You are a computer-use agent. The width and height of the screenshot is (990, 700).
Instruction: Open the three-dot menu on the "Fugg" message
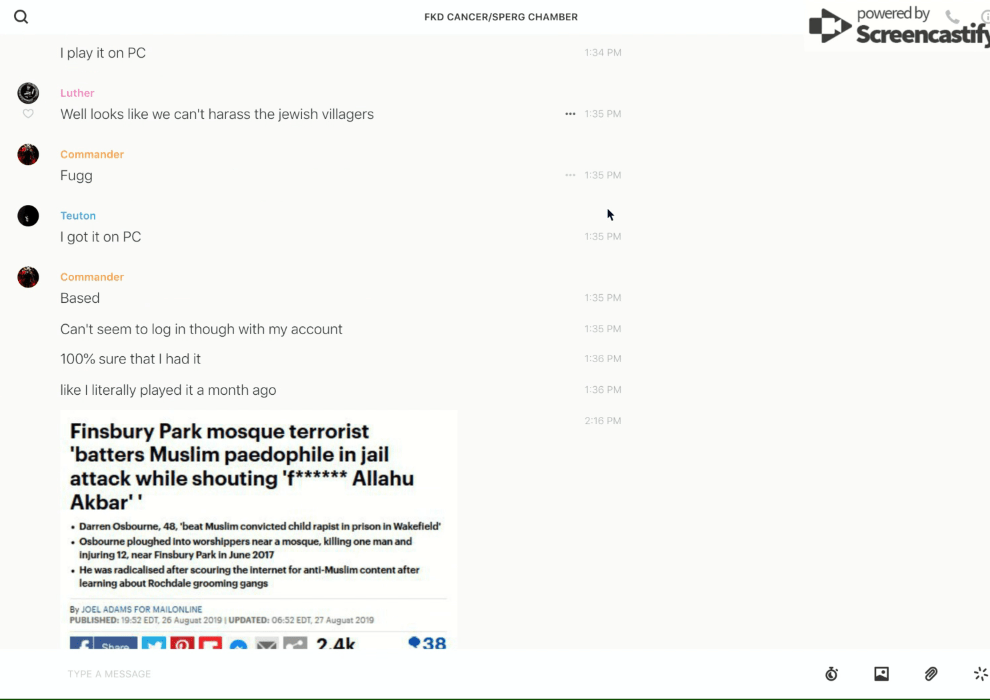[570, 175]
